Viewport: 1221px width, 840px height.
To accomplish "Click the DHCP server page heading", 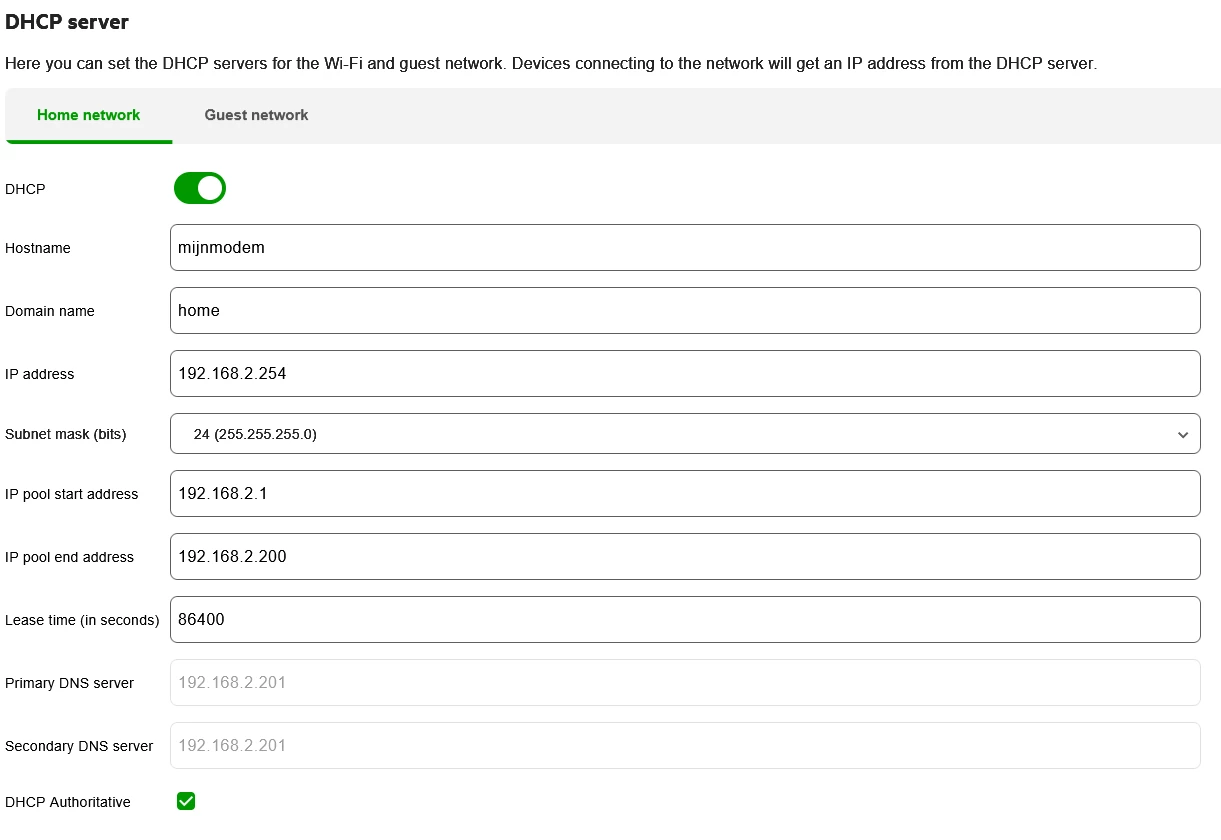I will pyautogui.click(x=67, y=21).
